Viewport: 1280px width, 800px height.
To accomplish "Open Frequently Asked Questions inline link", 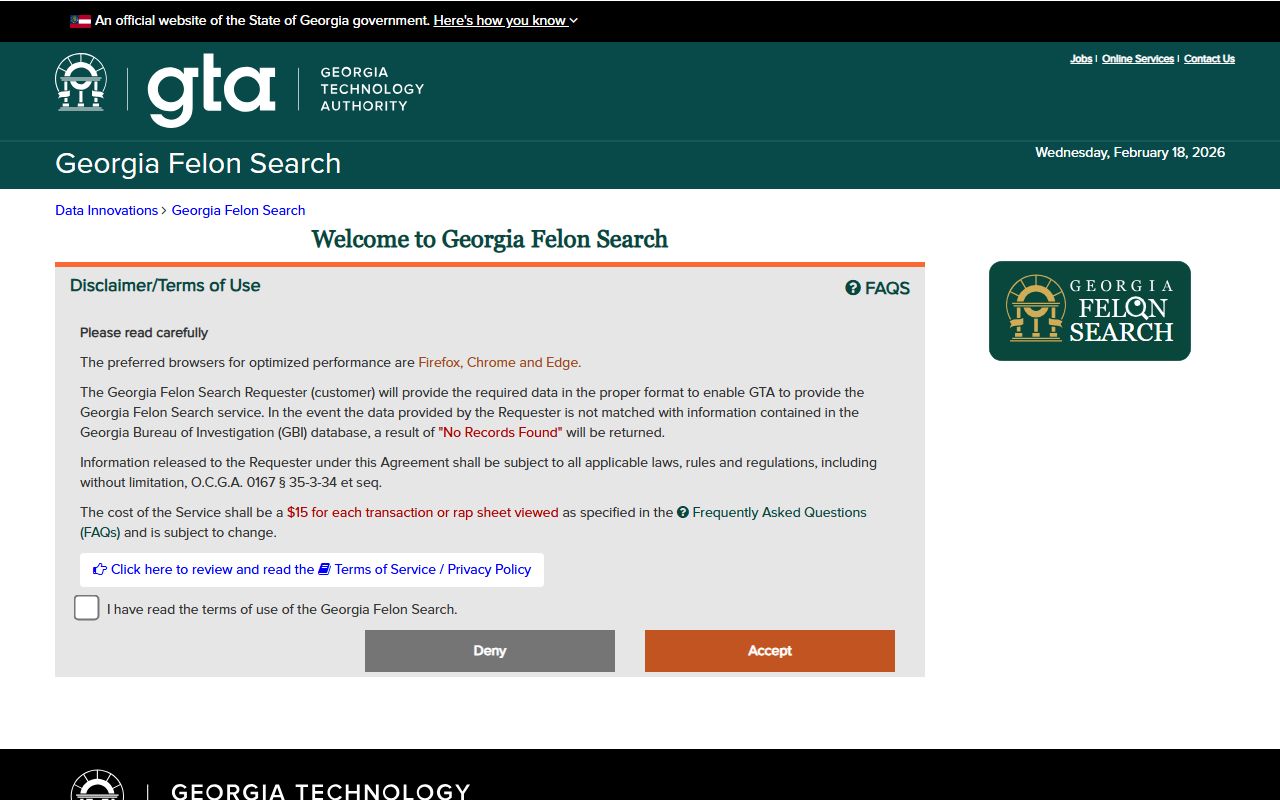I will 473,522.
